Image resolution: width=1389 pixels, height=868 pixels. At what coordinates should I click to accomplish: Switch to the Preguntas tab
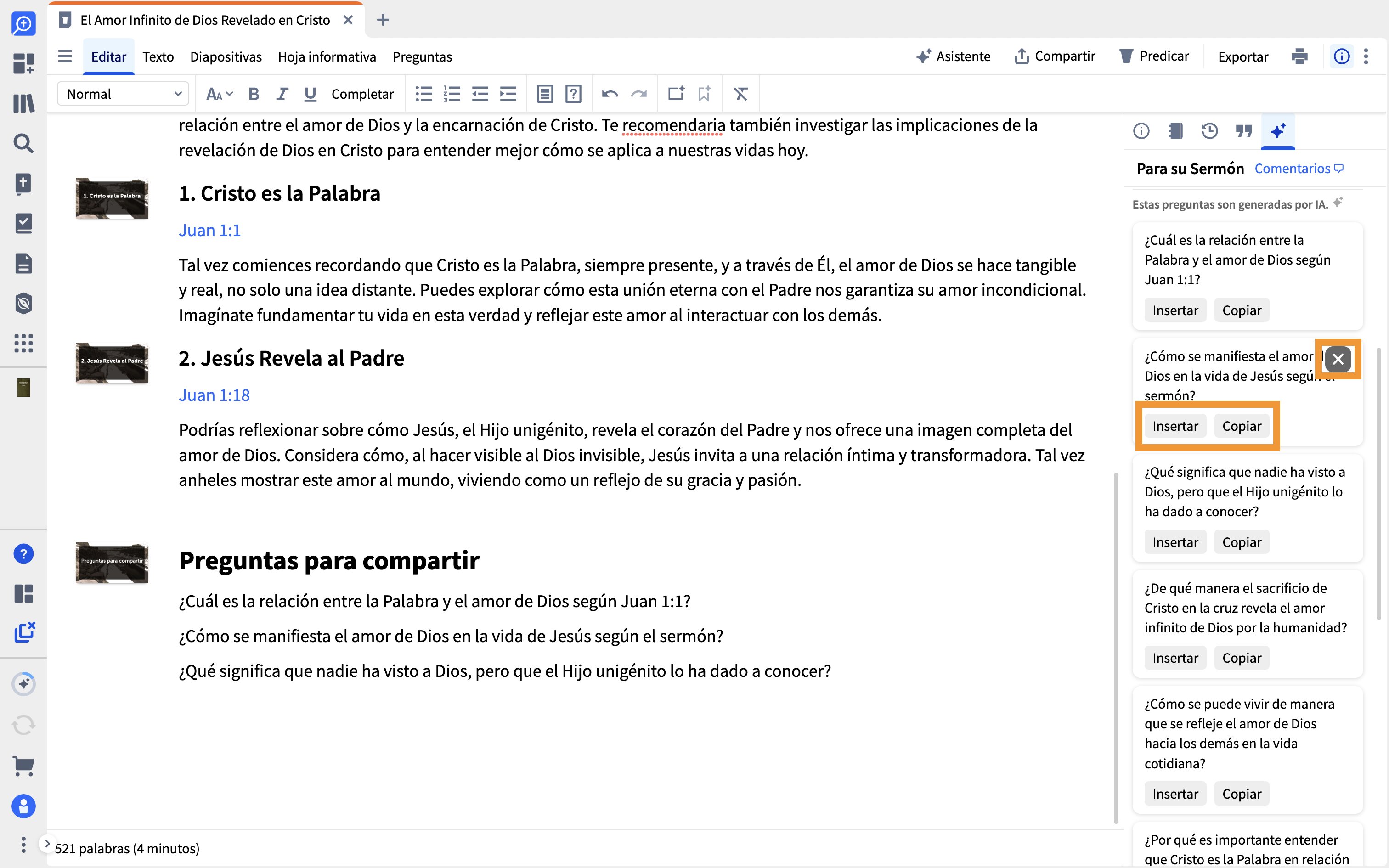422,57
